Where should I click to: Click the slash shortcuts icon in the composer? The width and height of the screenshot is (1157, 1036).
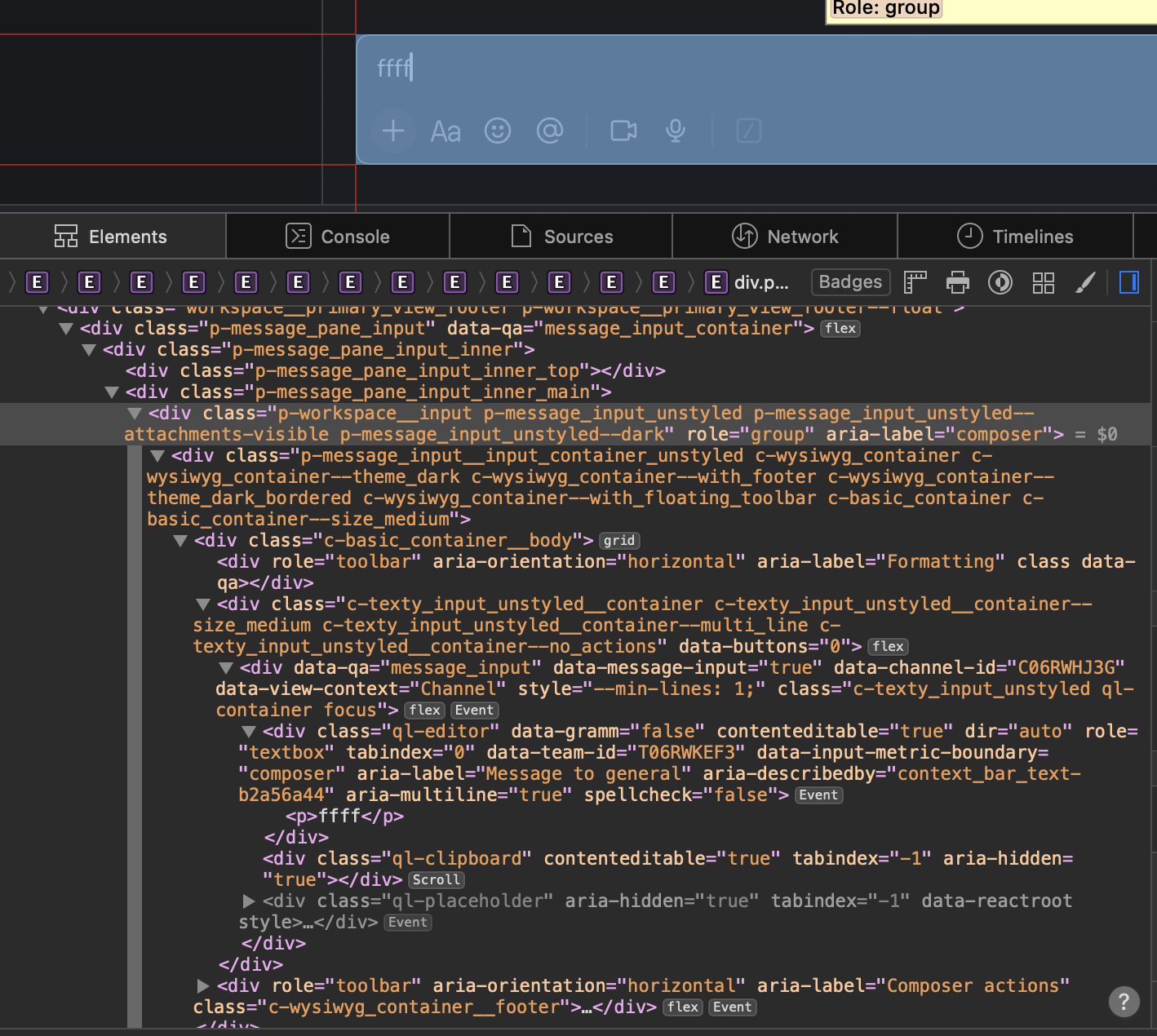coord(749,131)
